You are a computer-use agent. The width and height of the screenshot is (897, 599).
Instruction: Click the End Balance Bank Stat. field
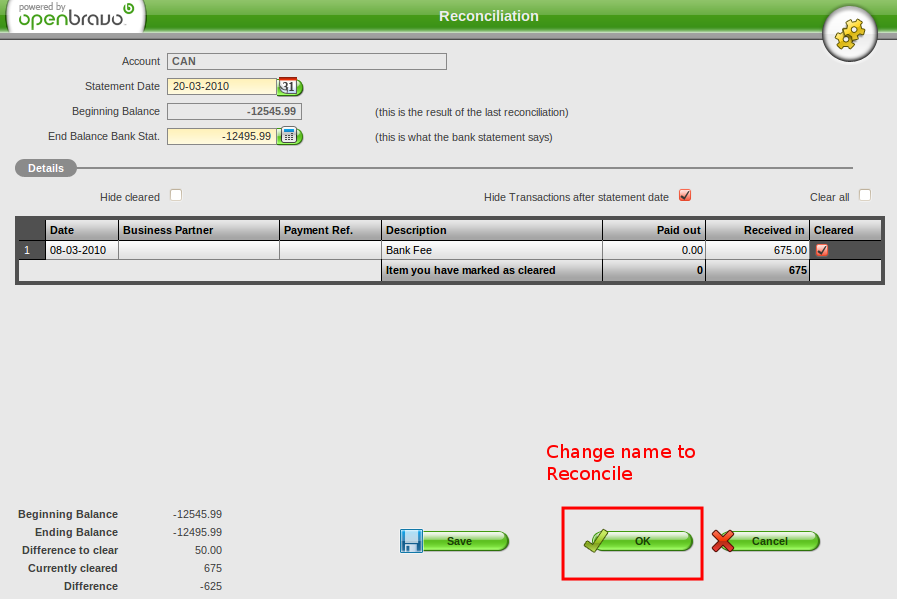[221, 136]
